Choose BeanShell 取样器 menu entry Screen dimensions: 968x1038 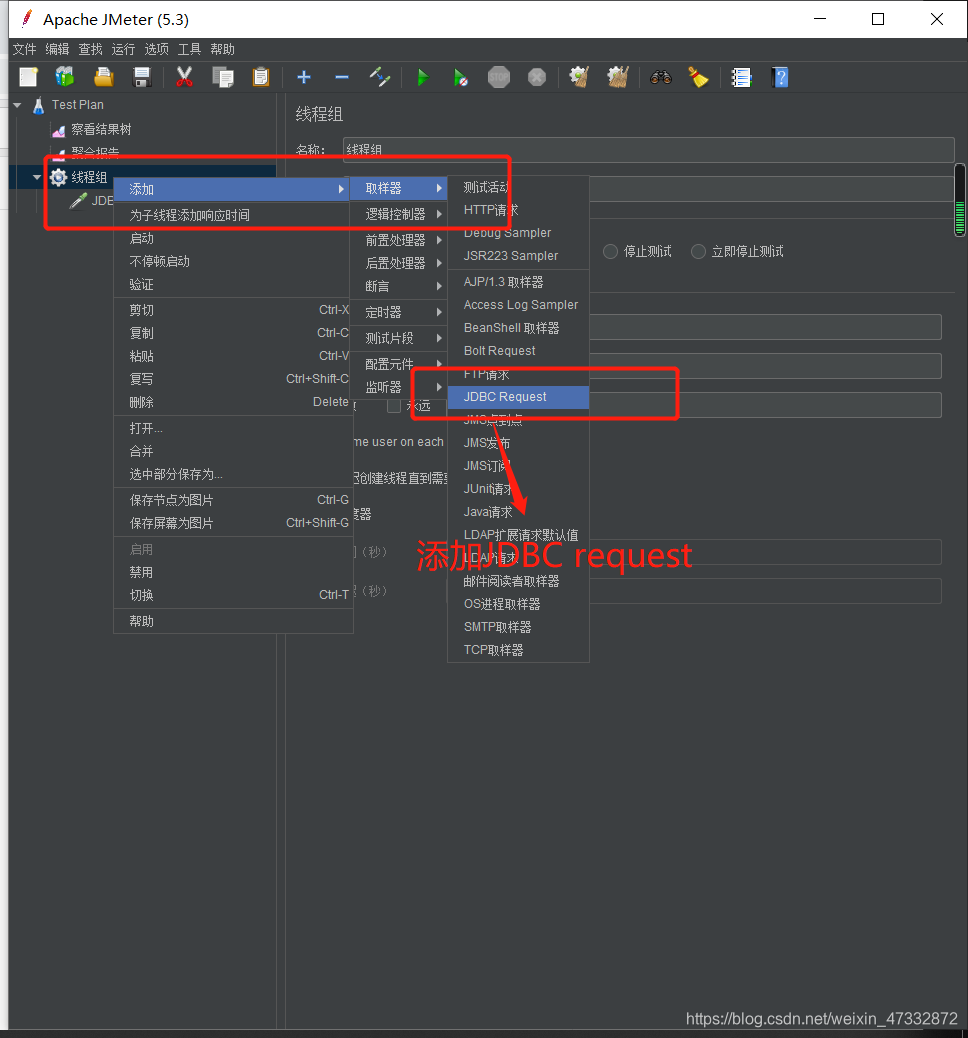518,328
